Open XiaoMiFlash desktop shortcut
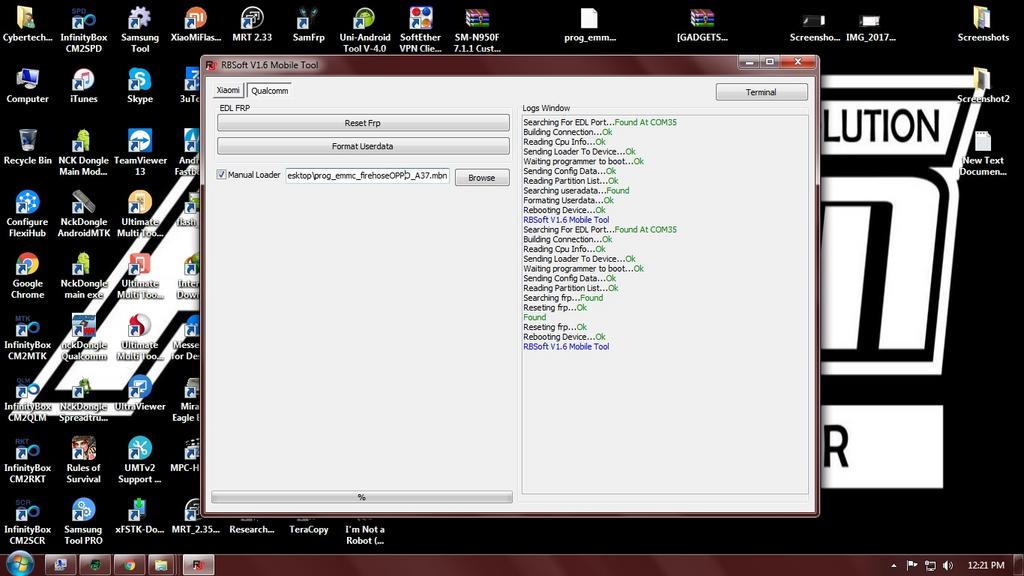 [196, 25]
